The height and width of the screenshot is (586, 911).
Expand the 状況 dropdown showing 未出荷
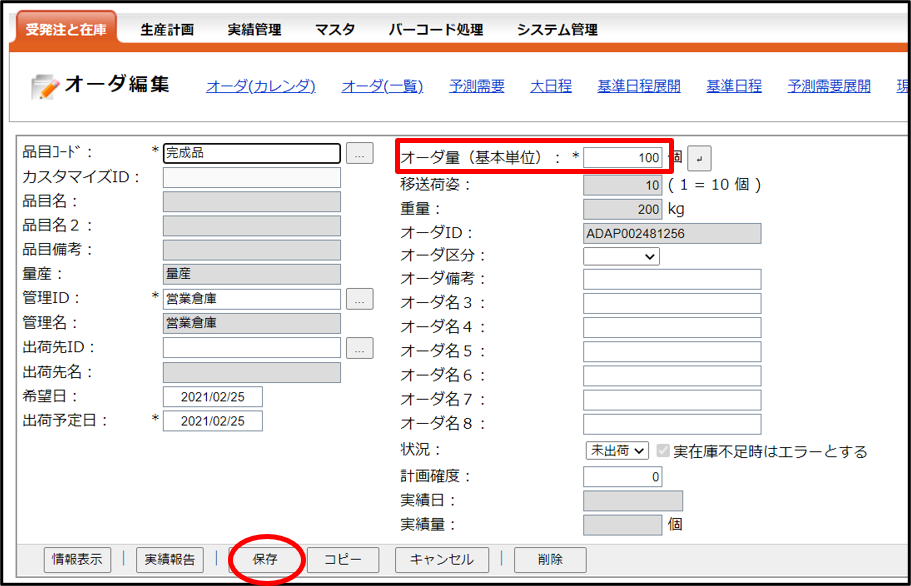click(617, 452)
